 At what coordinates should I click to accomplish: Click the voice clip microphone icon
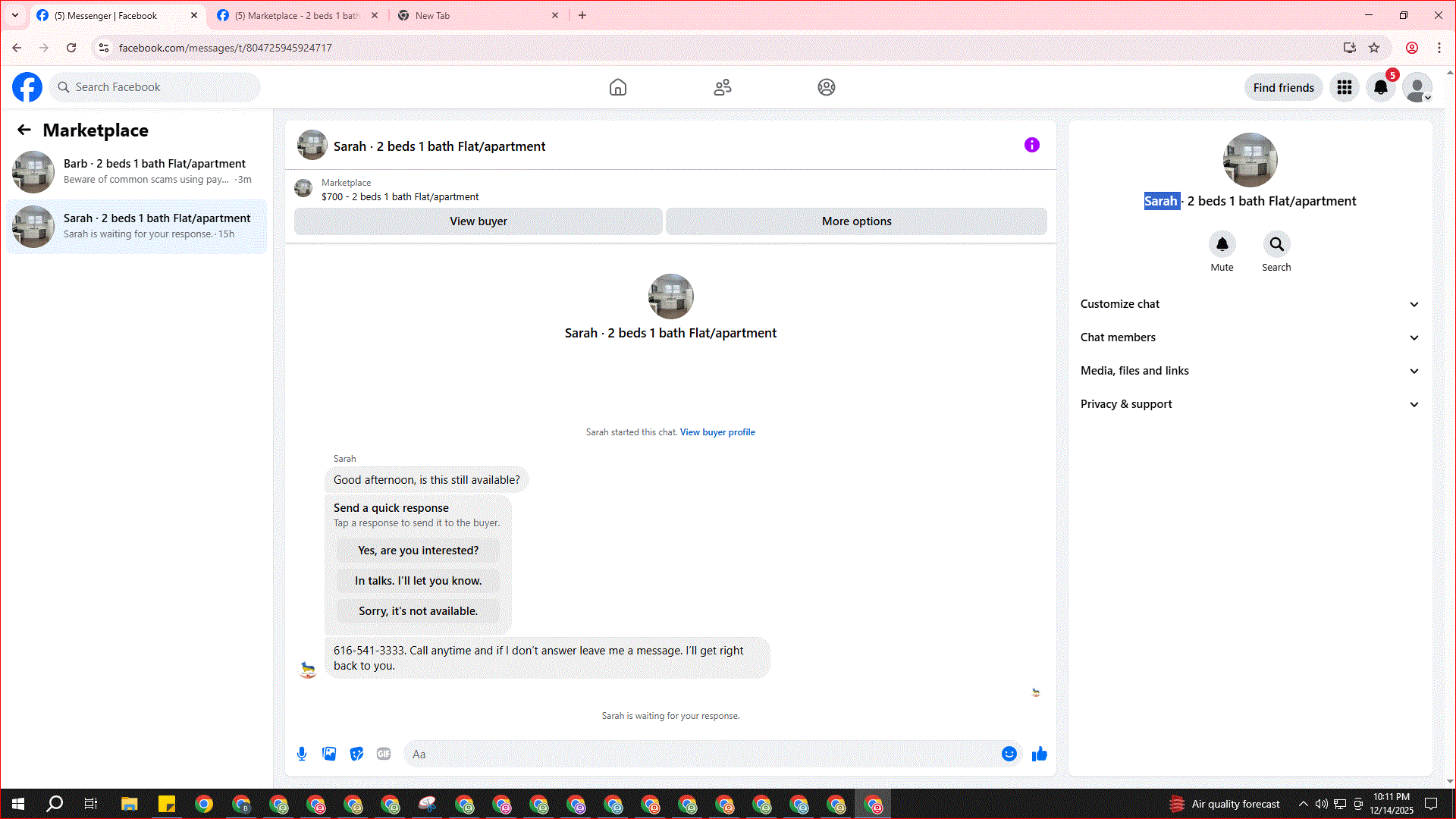pyautogui.click(x=302, y=754)
